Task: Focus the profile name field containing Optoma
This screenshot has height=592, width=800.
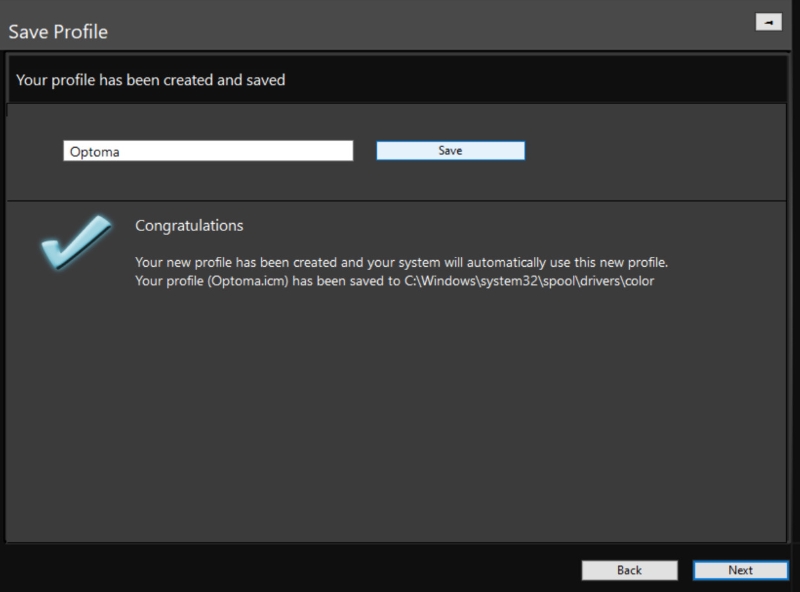Action: (208, 151)
